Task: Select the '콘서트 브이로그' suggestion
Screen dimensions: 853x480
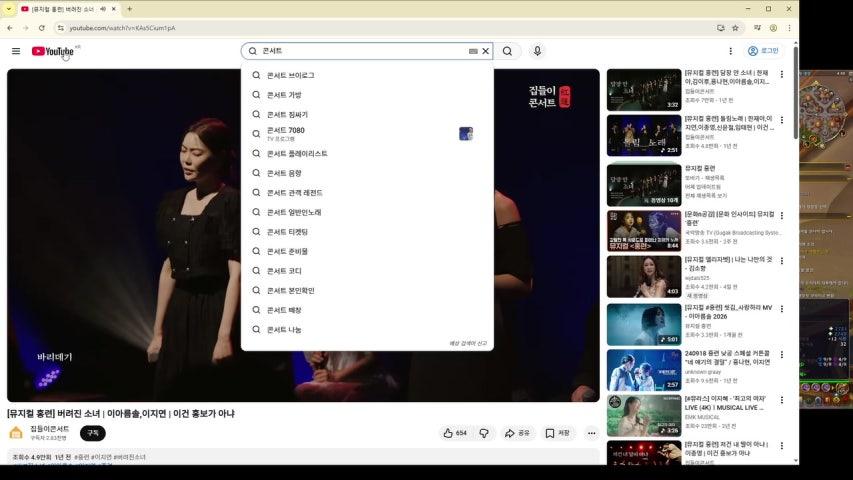Action: point(290,75)
